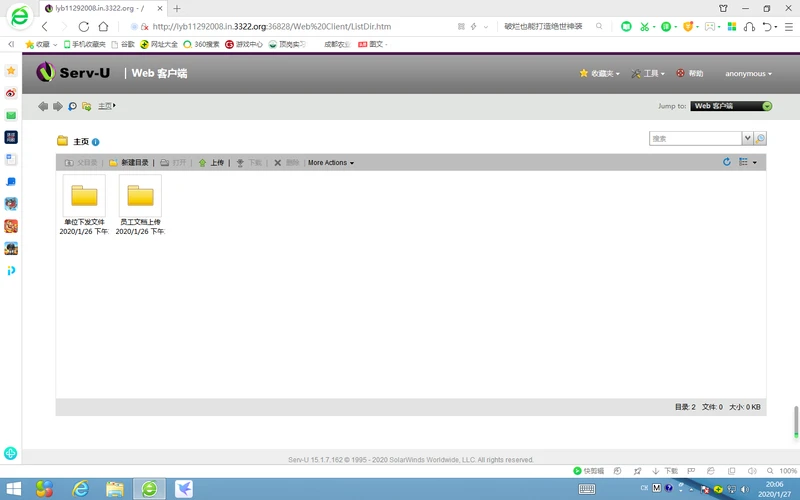Screen dimensions: 800x500
Task: Click the refresh icon in the file toolbar
Action: [727, 162]
